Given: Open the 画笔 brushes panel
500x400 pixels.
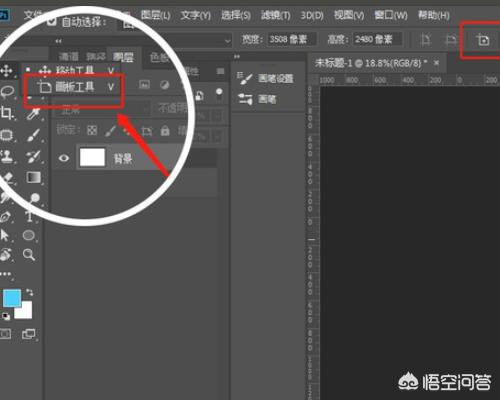Looking at the screenshot, I should (257, 99).
